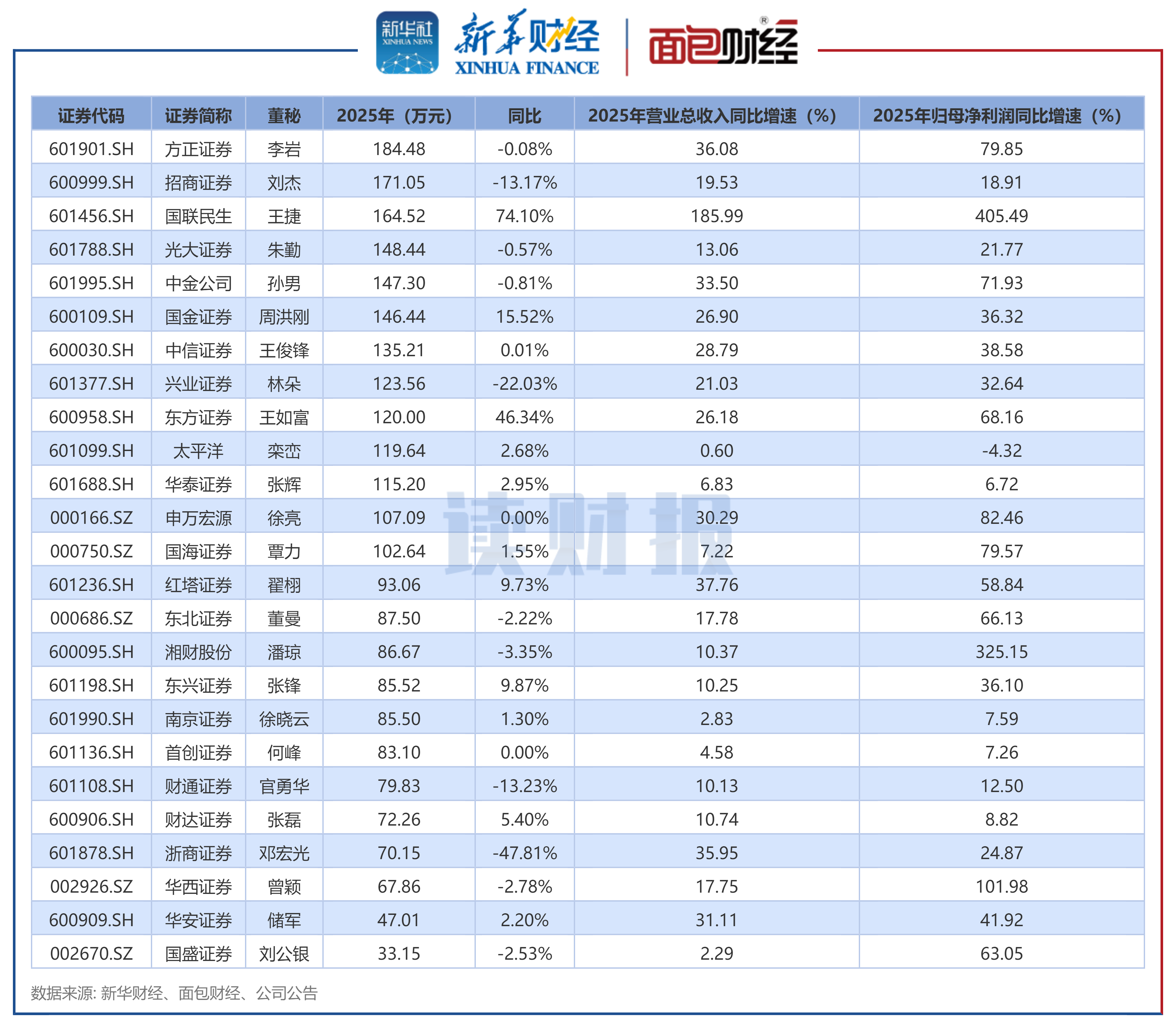Click net profit growth 101.98

[x=1001, y=887]
